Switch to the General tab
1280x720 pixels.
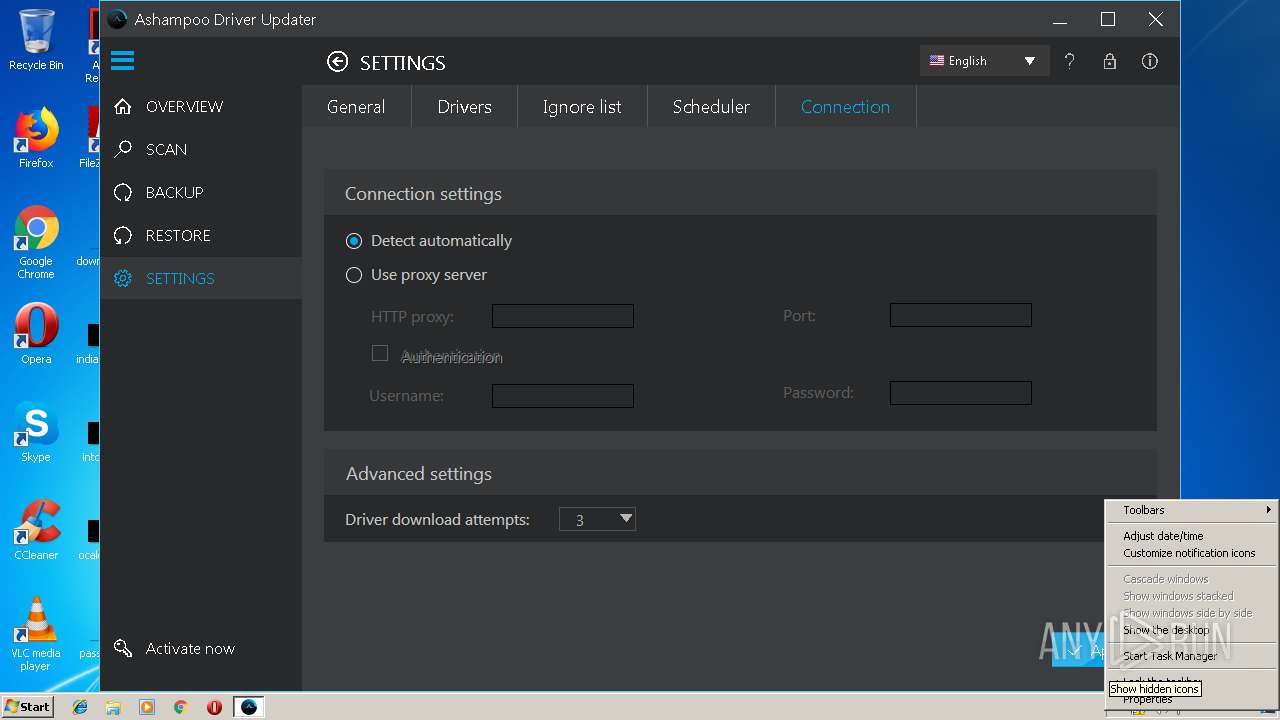pos(356,106)
